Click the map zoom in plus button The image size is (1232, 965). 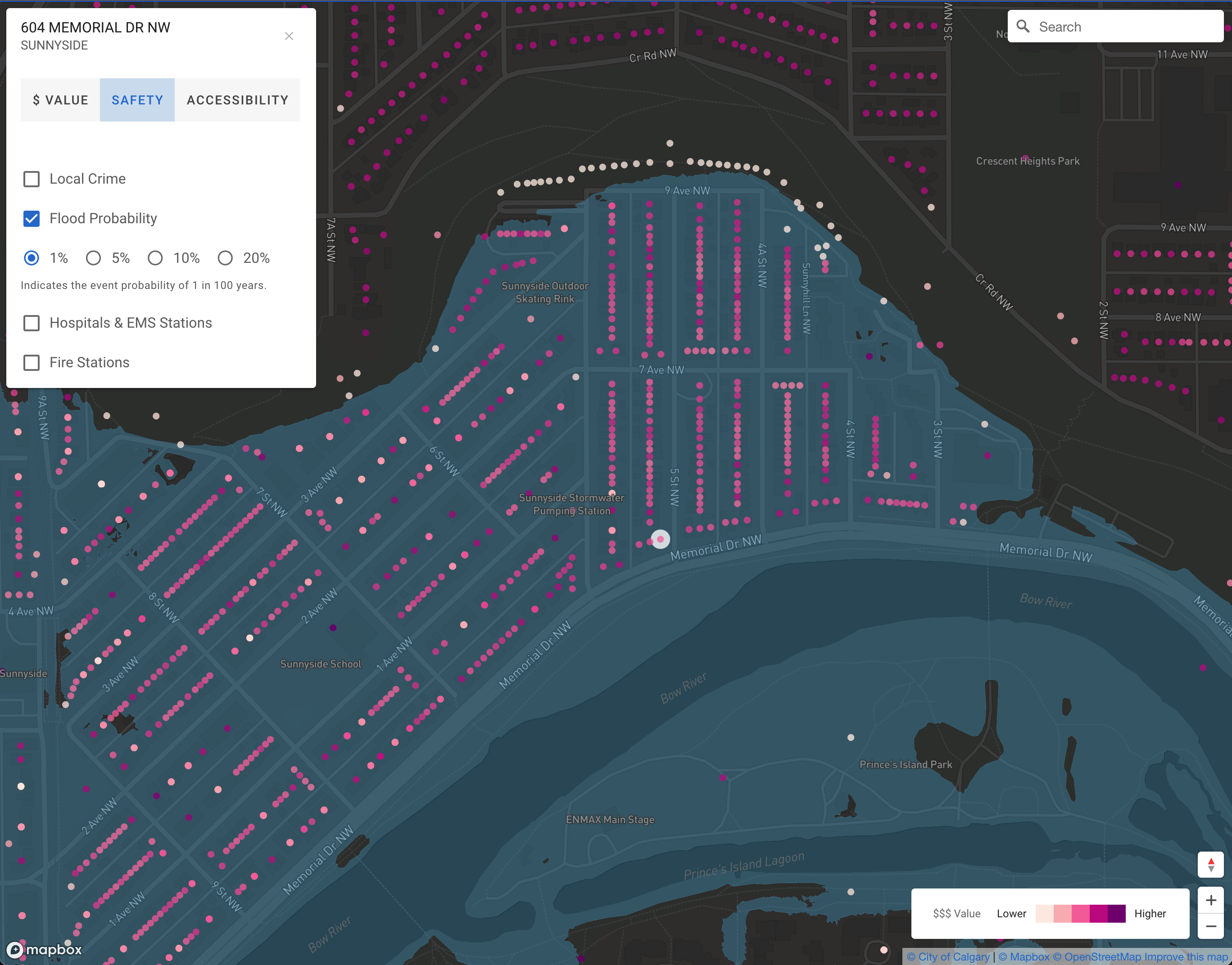[1210, 900]
